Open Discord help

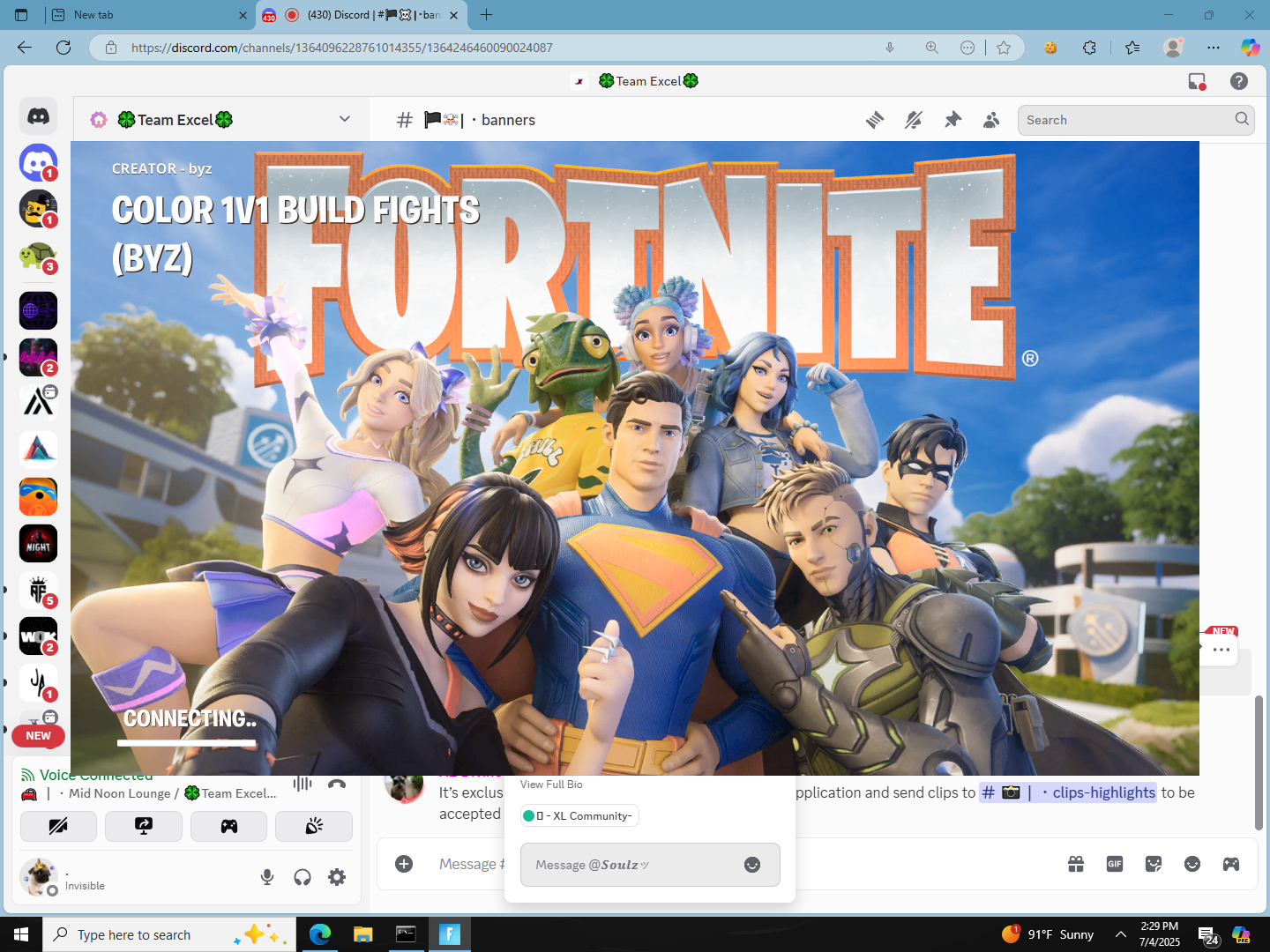pos(1239,81)
